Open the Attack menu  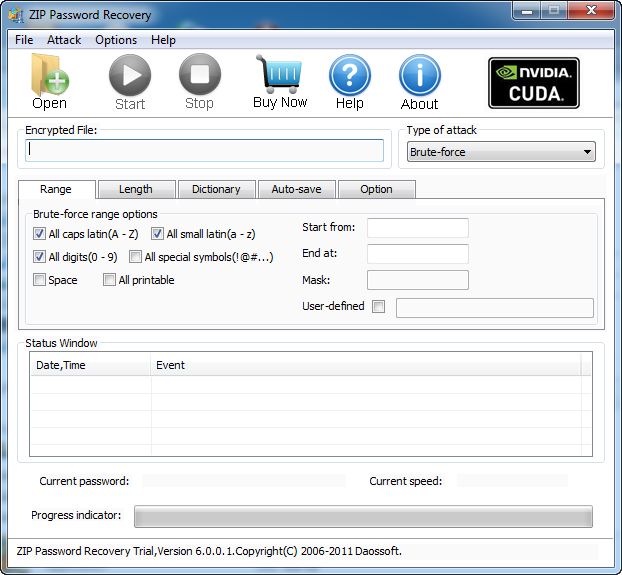pos(64,40)
